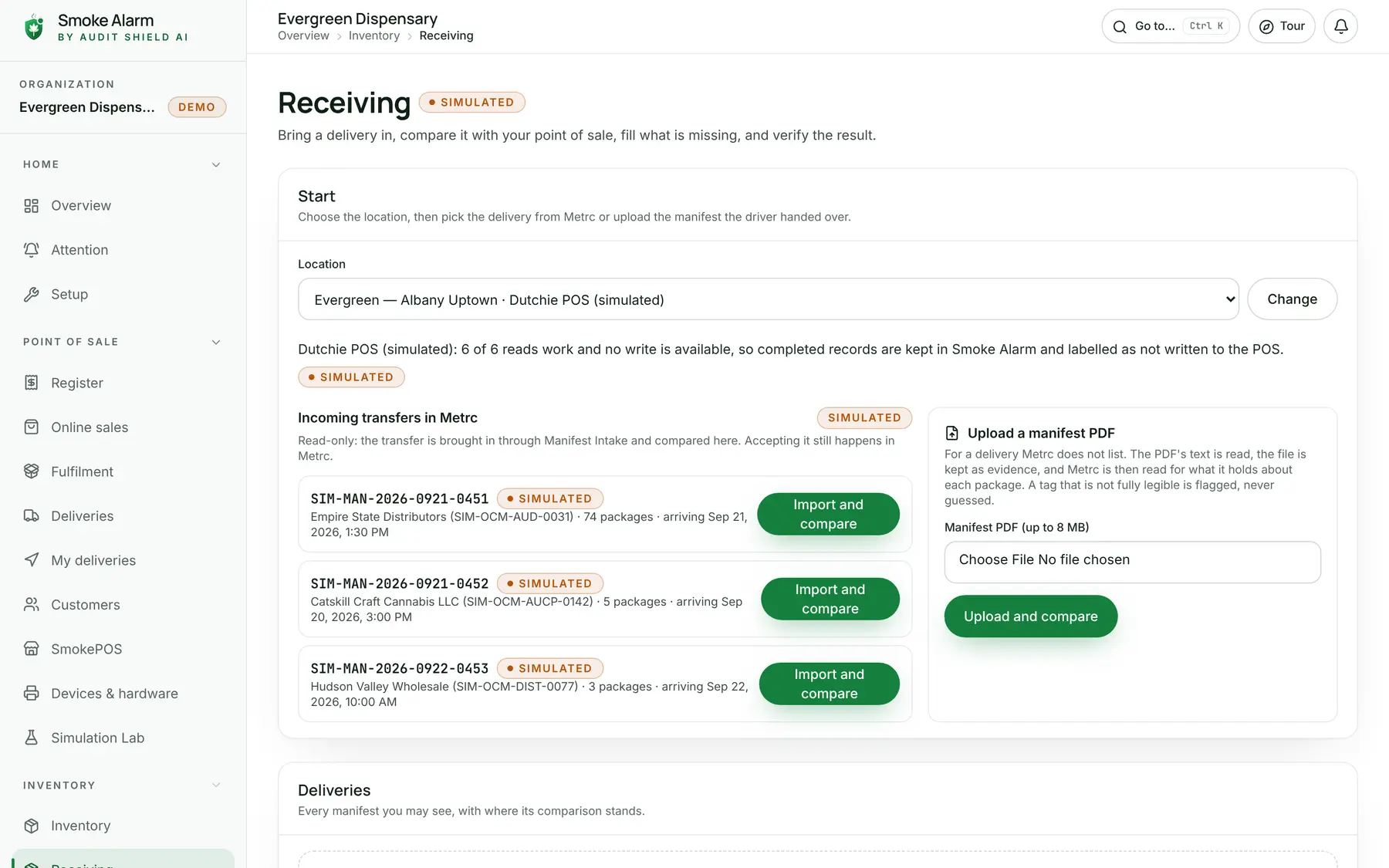The image size is (1389, 868).
Task: Collapse the Point of Sale section
Action: point(216,343)
